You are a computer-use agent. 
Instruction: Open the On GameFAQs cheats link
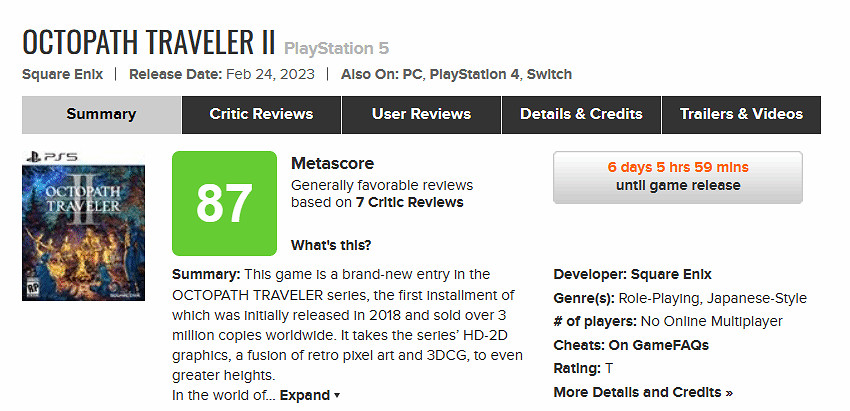660,345
